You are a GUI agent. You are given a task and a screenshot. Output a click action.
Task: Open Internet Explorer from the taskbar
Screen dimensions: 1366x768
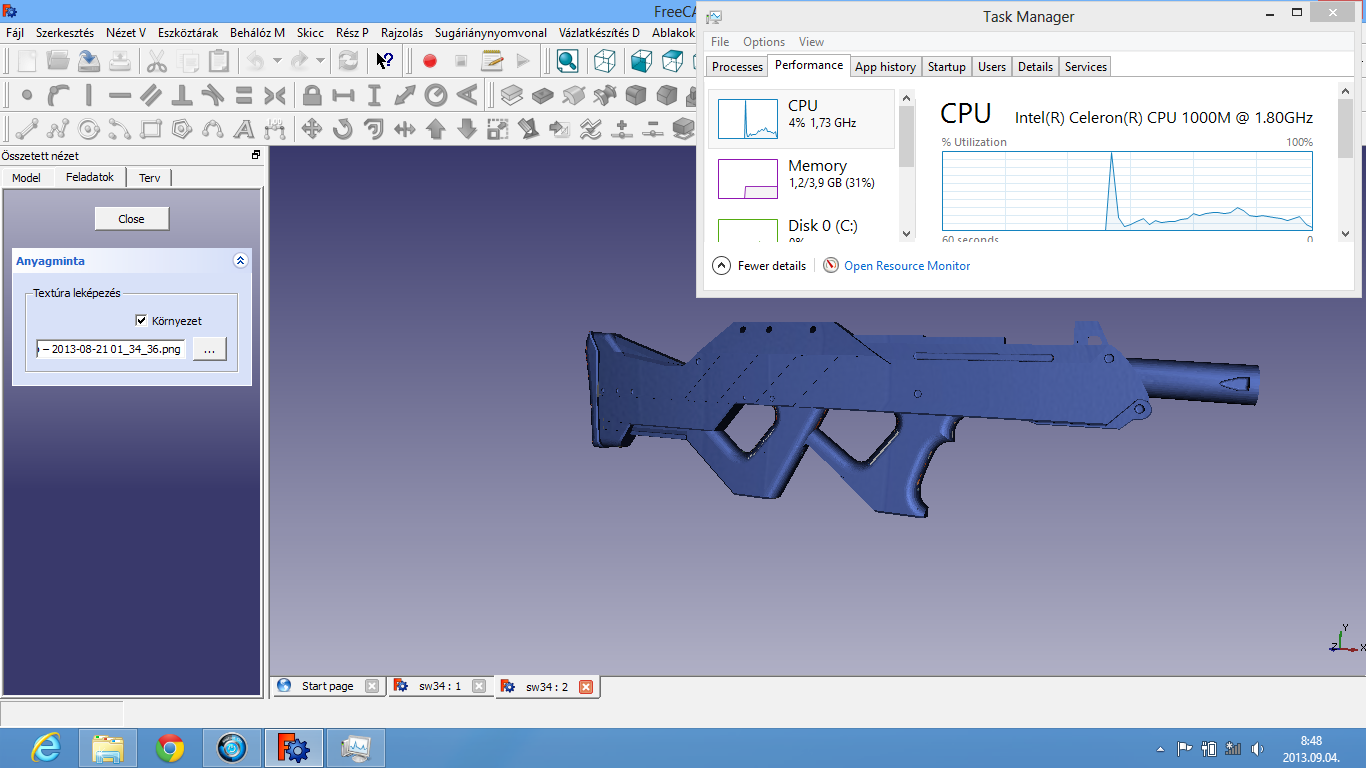(x=46, y=748)
